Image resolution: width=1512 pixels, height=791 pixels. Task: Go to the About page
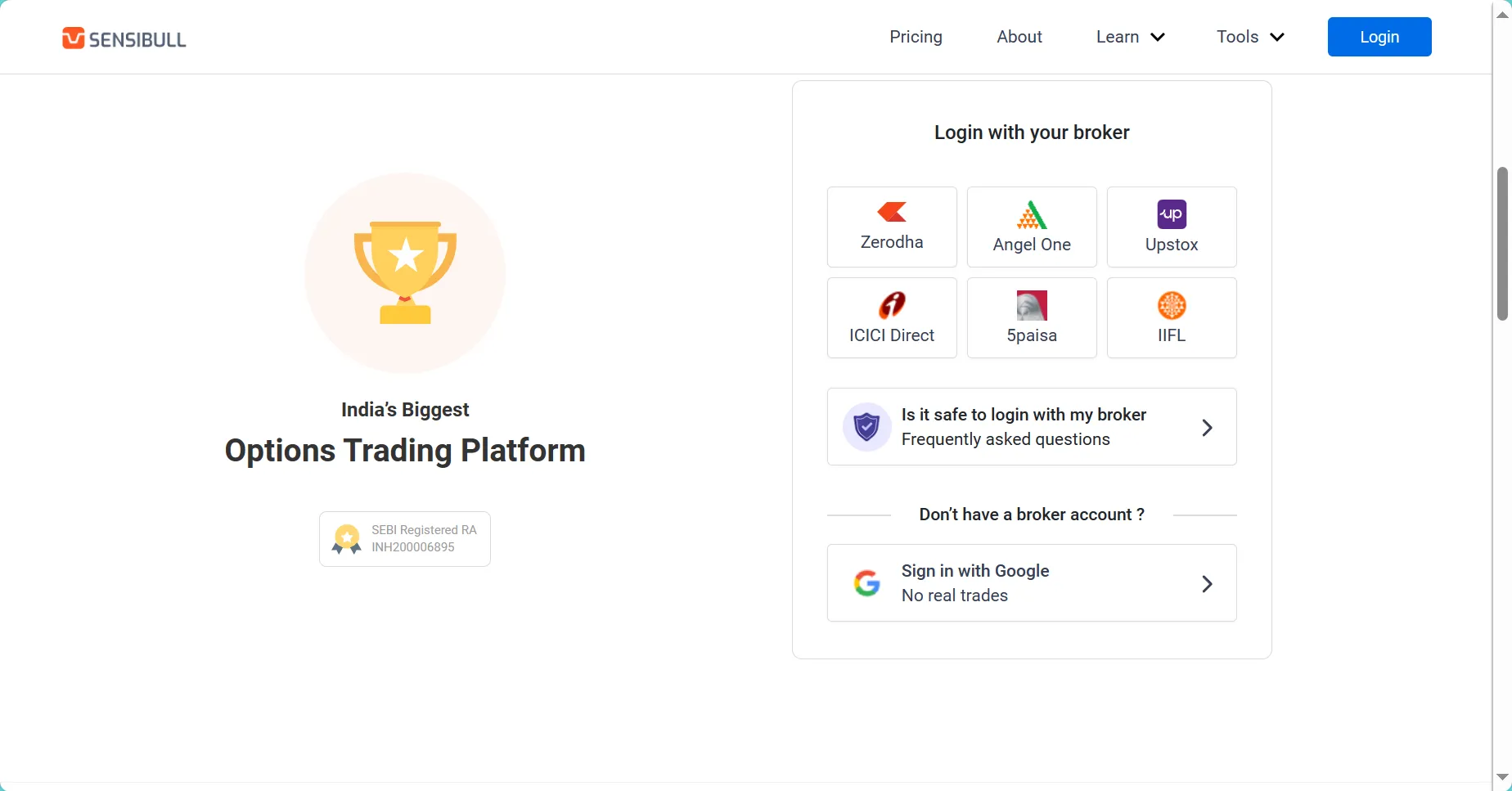[1019, 37]
